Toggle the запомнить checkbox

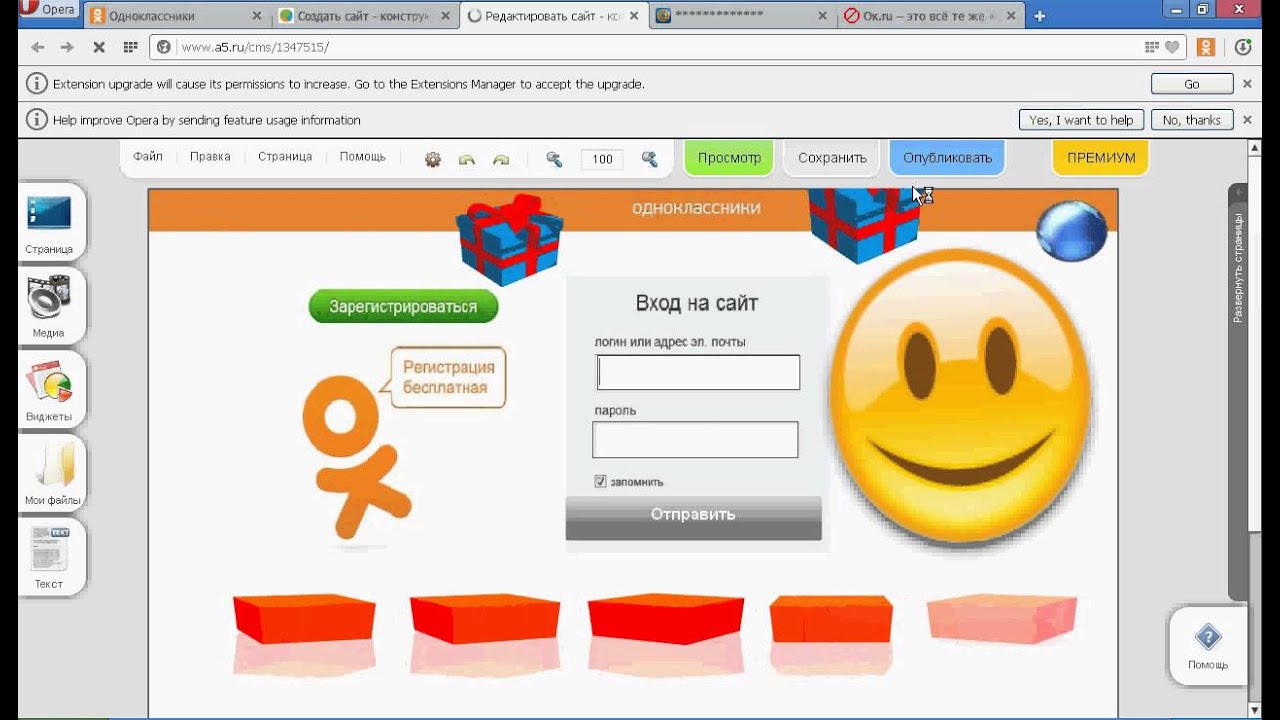point(600,482)
